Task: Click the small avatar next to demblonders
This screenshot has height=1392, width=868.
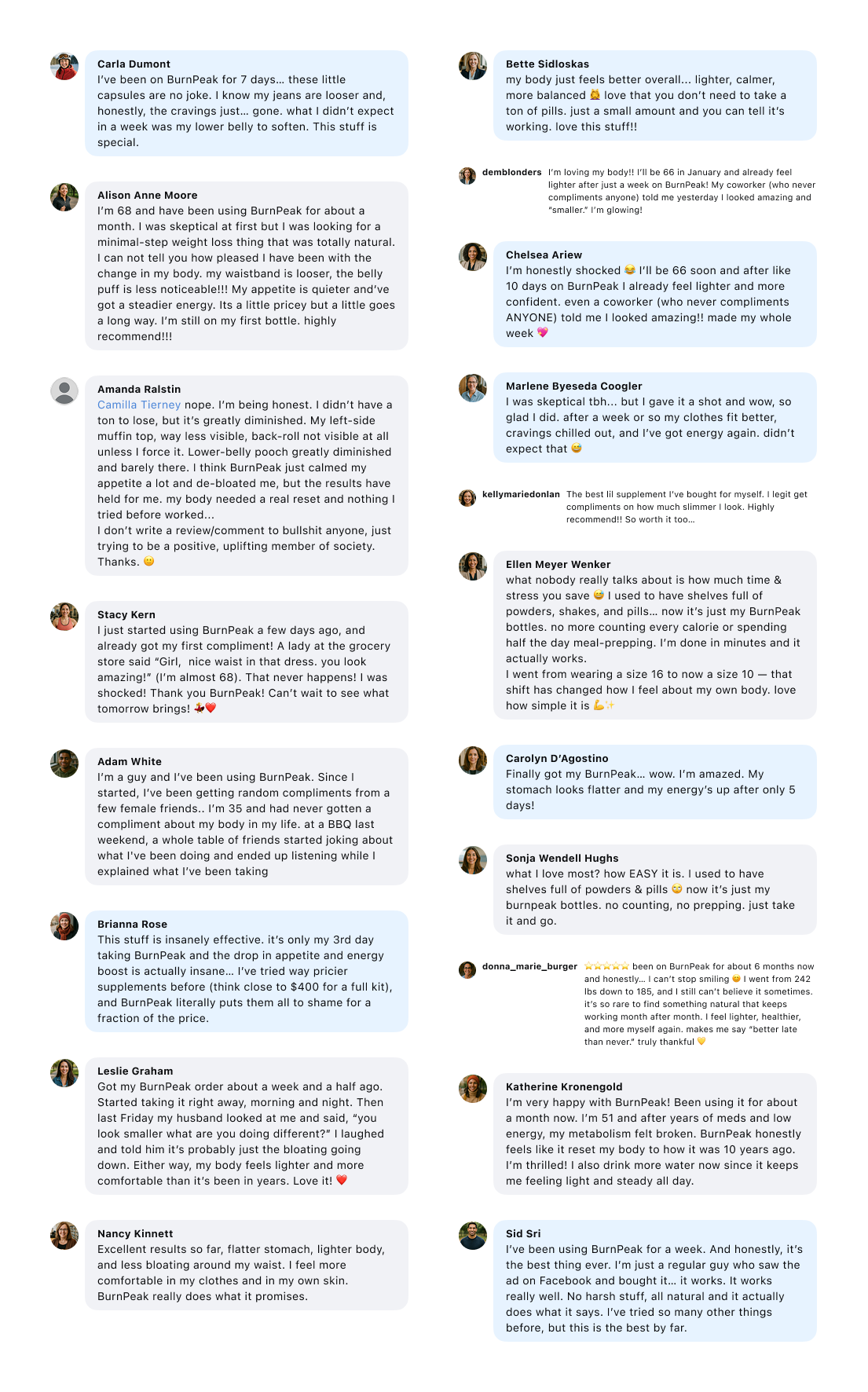Action: pos(467,175)
